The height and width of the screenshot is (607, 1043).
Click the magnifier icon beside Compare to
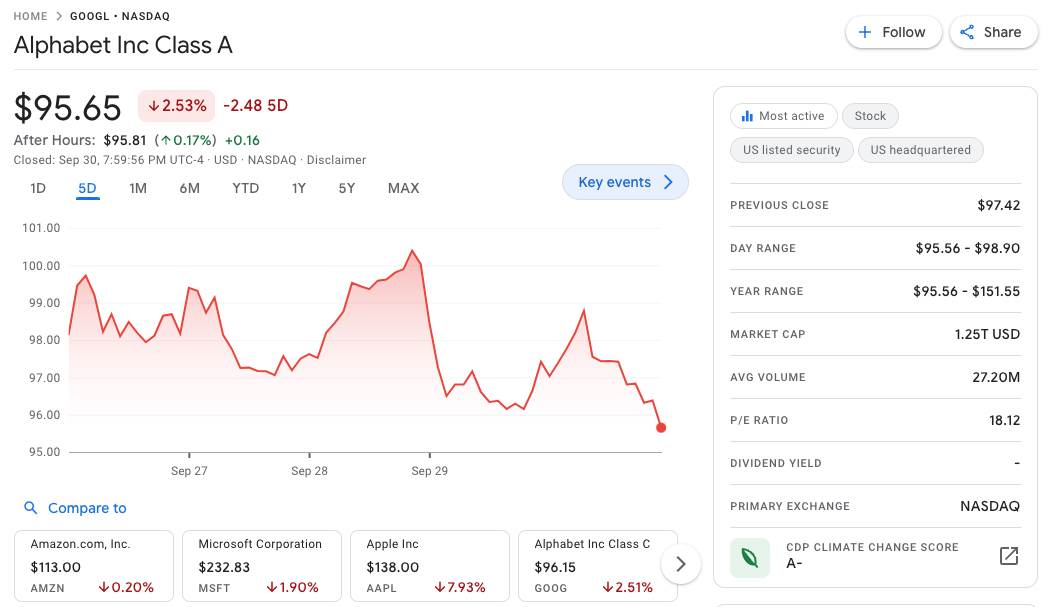[31, 508]
